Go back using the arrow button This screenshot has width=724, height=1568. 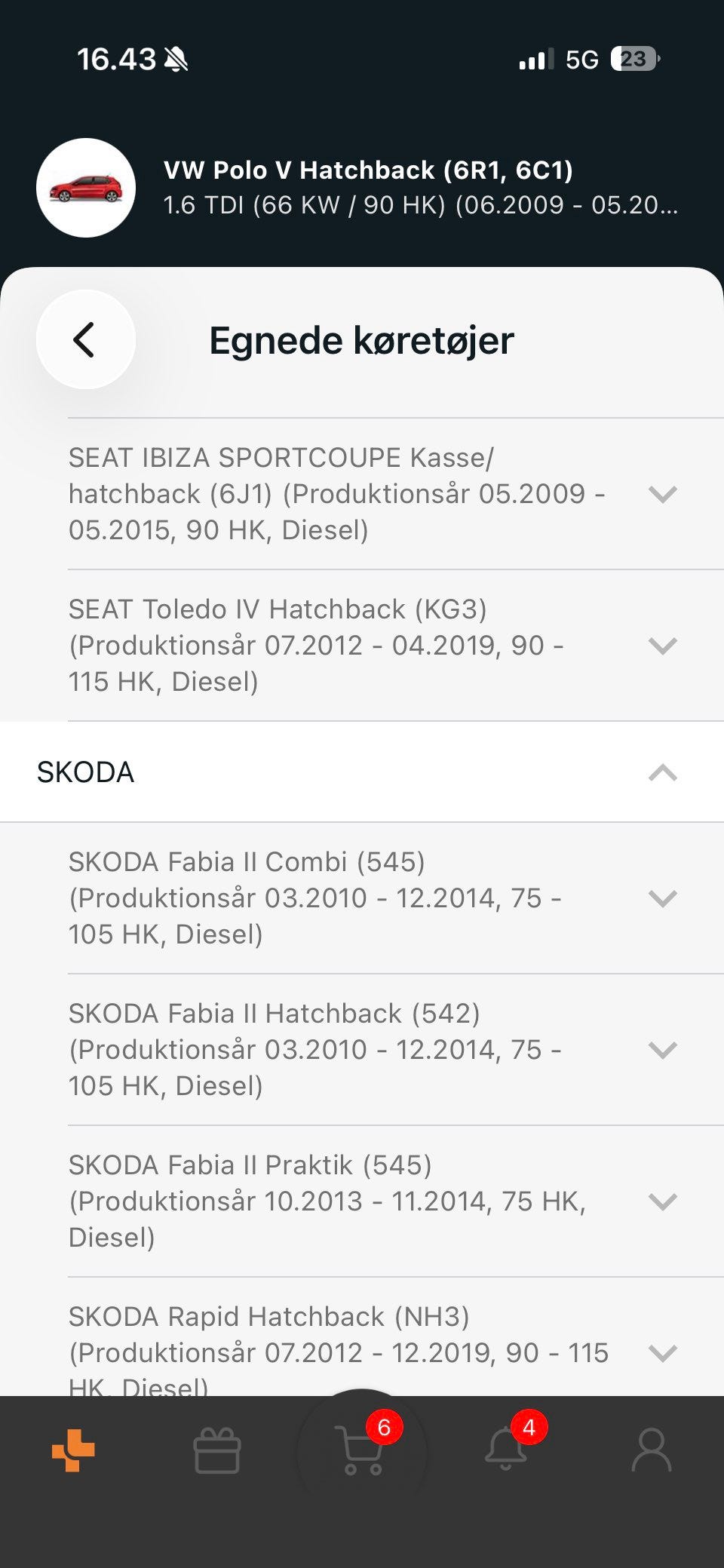tap(85, 339)
